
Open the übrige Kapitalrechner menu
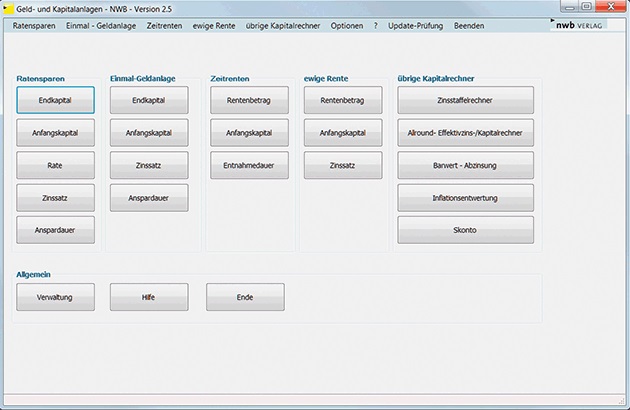point(282,25)
